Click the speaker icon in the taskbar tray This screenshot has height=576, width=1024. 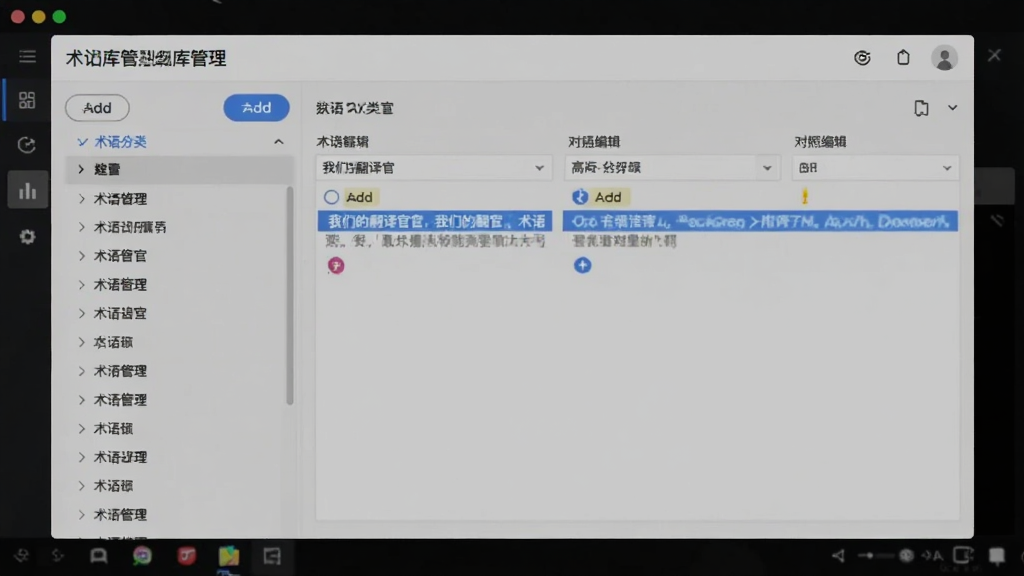838,556
